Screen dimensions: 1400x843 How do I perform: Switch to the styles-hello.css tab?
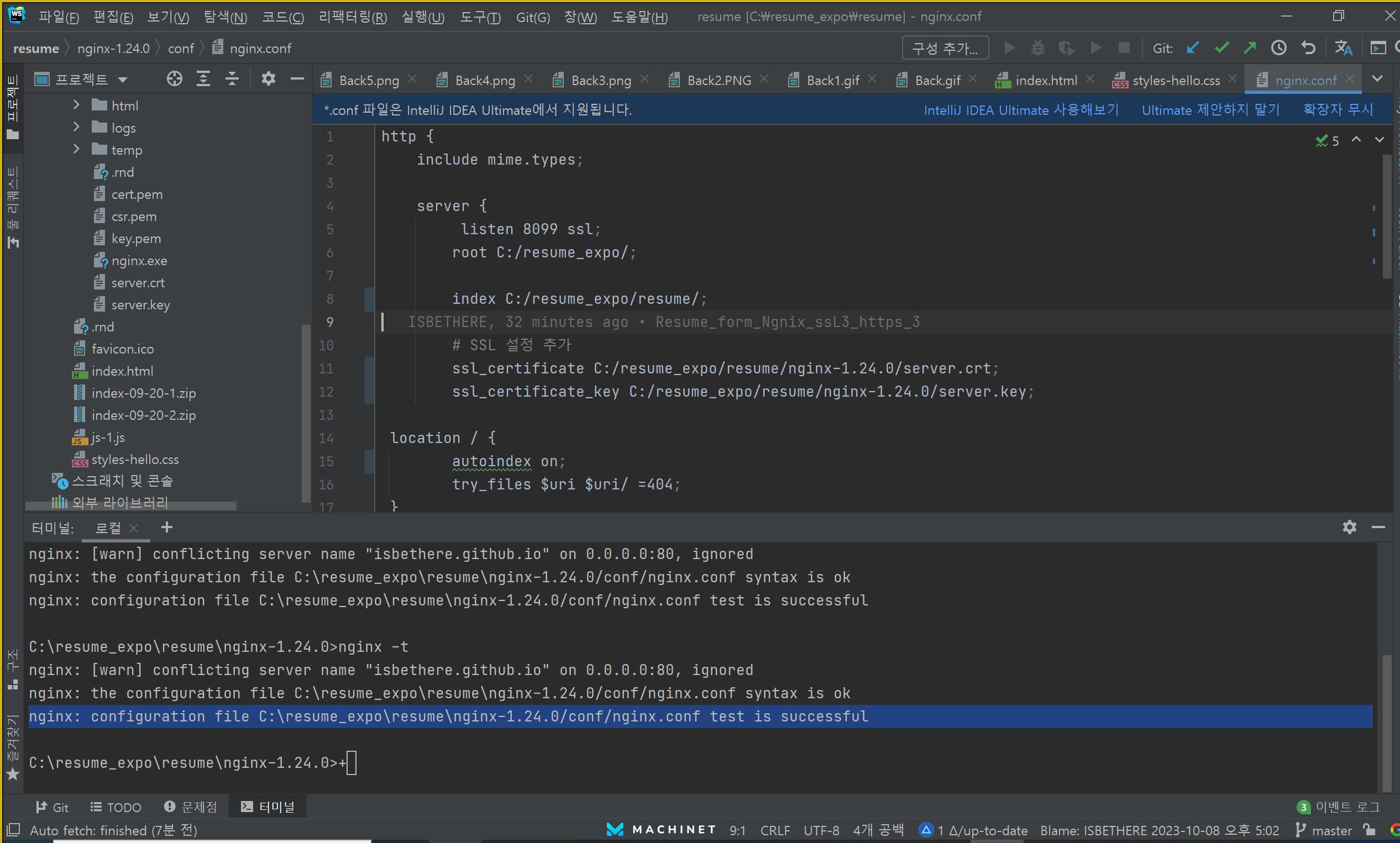pos(1176,81)
